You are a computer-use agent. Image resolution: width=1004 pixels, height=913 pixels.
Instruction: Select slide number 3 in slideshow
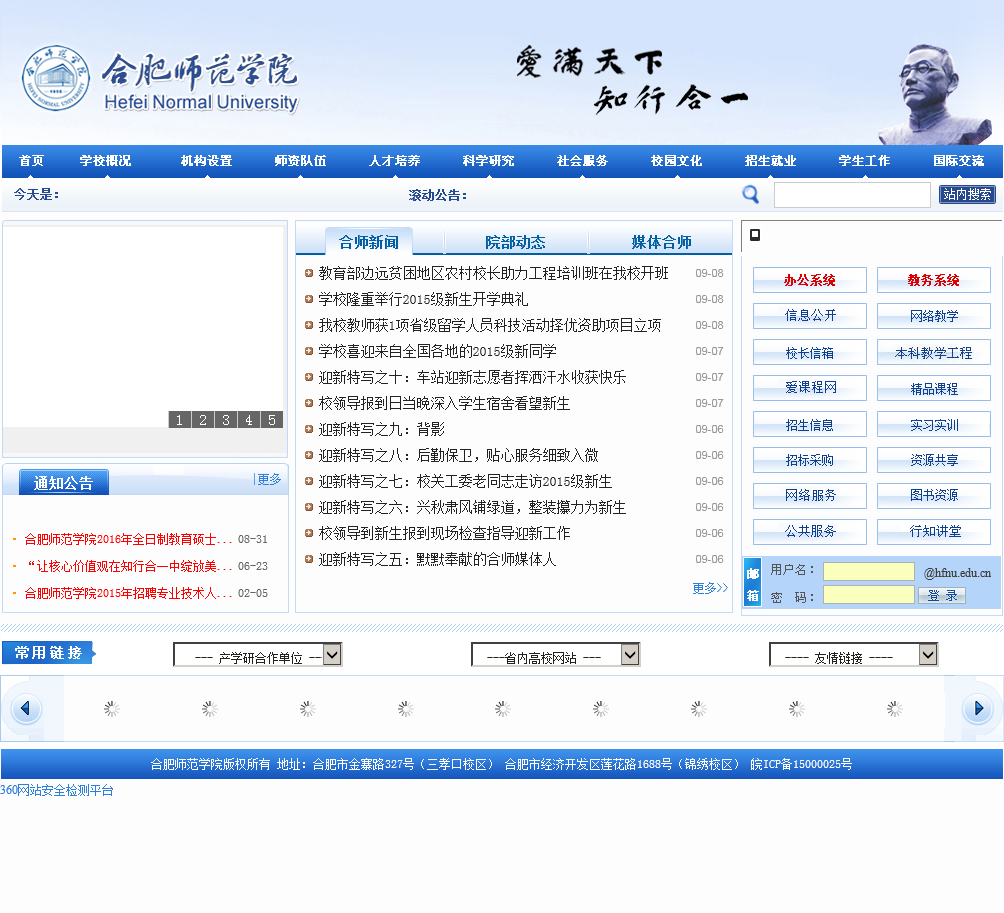click(x=225, y=420)
